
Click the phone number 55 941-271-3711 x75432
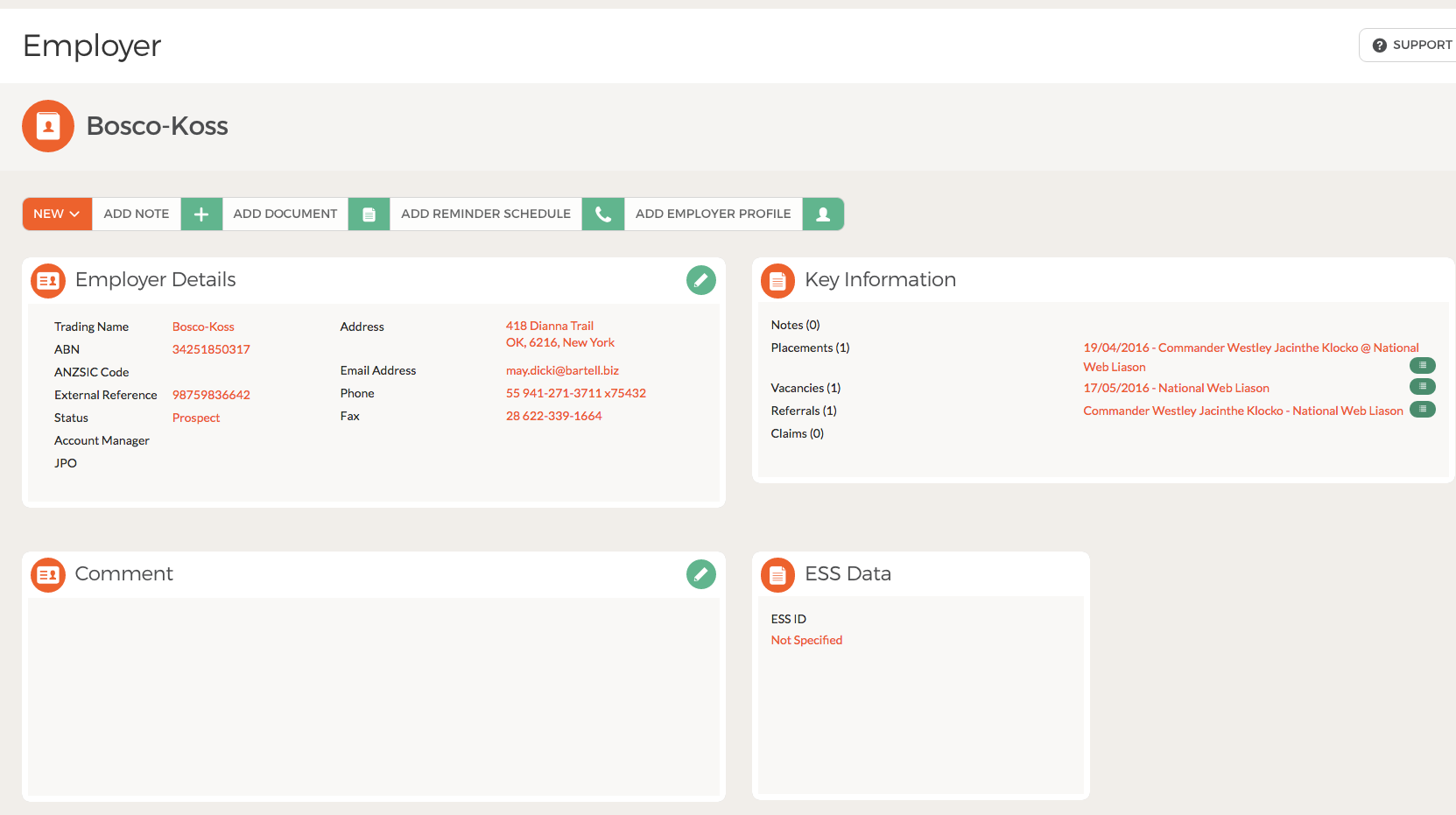click(x=575, y=394)
